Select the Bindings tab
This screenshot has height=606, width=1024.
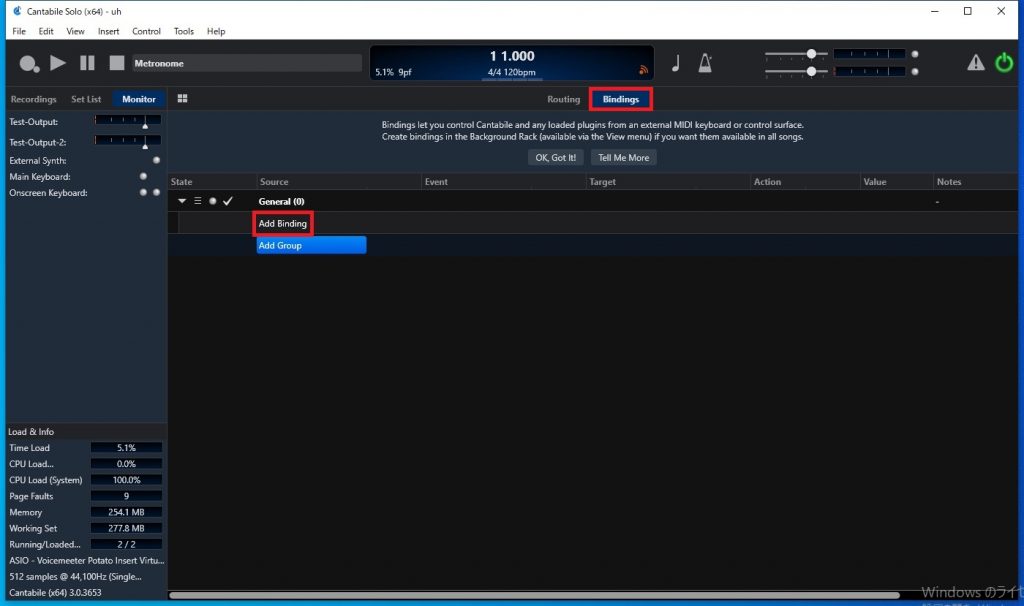tap(620, 99)
